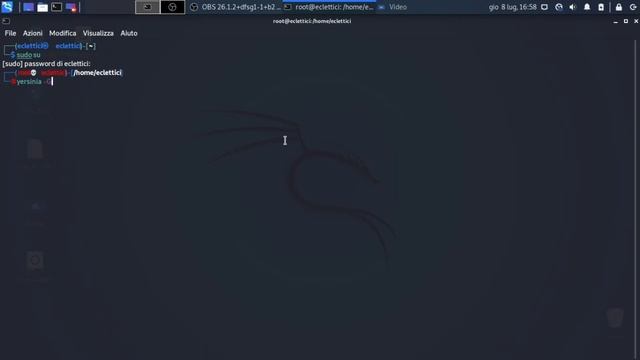Open the Kali applications menu icon

(7, 7)
